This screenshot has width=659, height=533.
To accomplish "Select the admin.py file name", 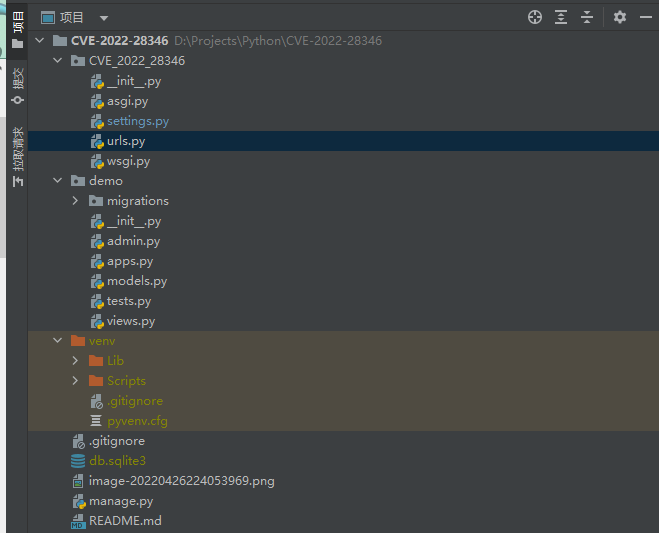I will point(133,241).
